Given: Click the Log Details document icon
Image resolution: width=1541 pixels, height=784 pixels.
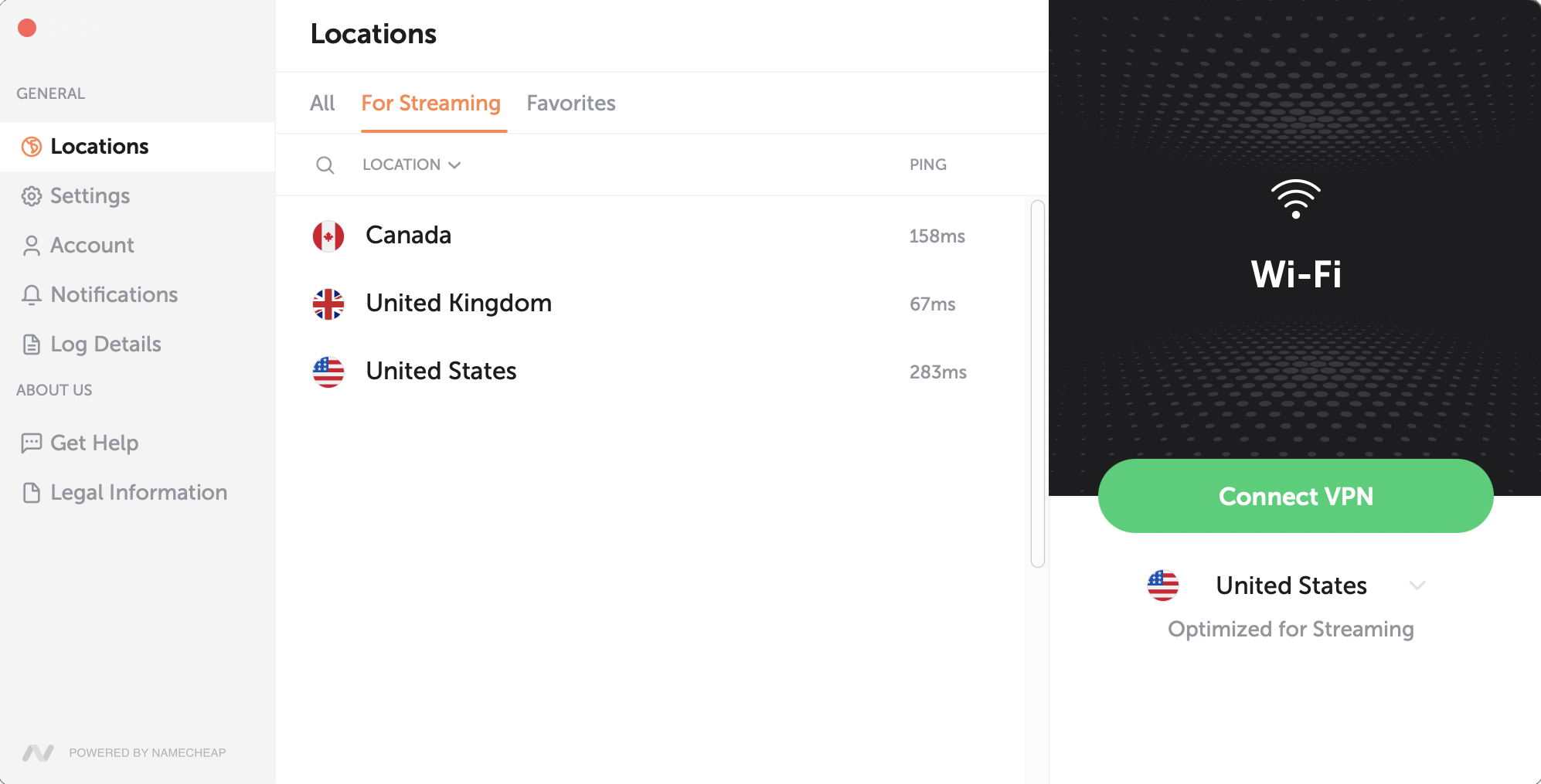Looking at the screenshot, I should [x=32, y=344].
